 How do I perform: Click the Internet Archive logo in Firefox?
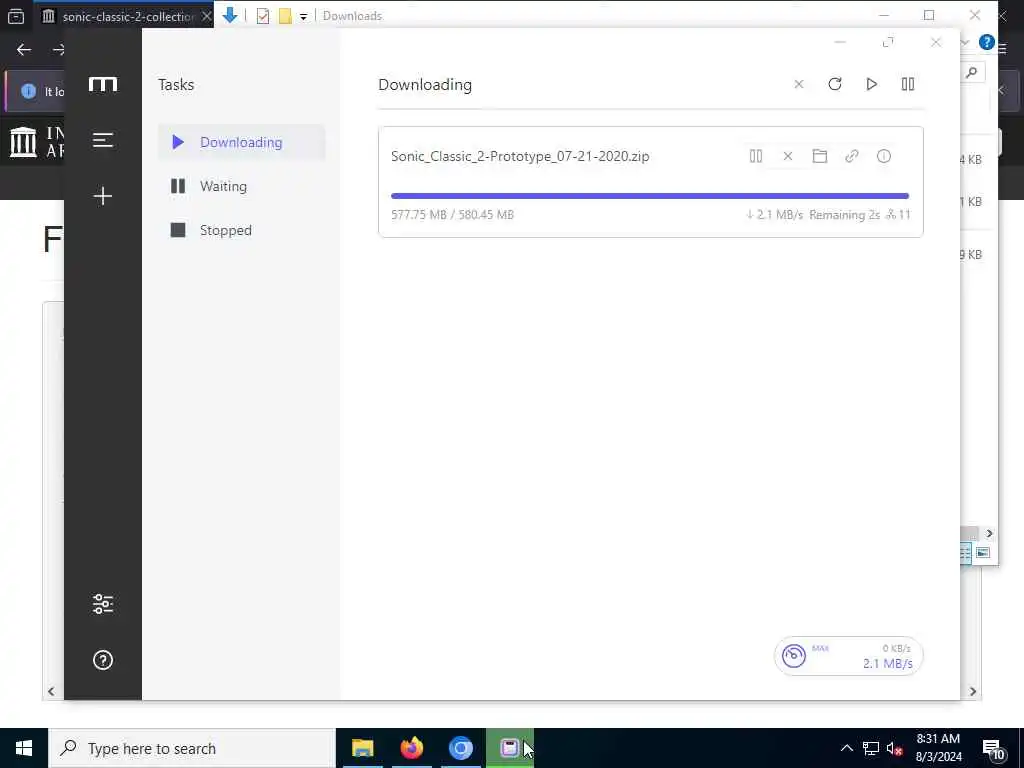(24, 142)
